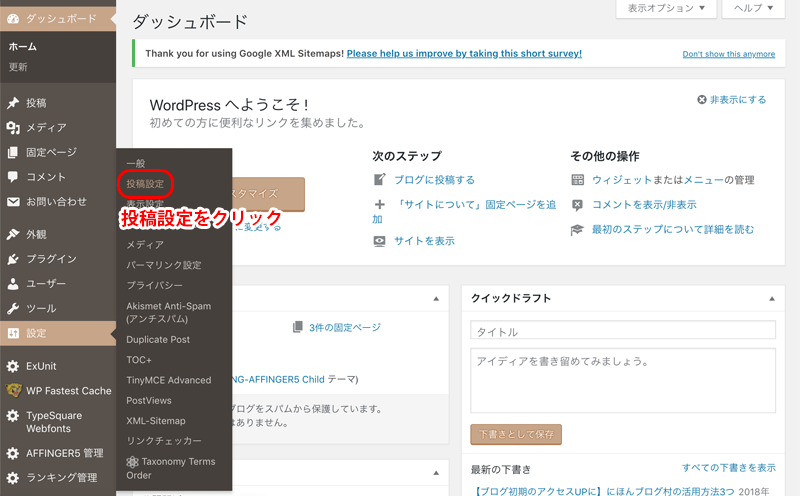Click the speech bubble icon beside コメント
The image size is (800, 496).
[13, 177]
